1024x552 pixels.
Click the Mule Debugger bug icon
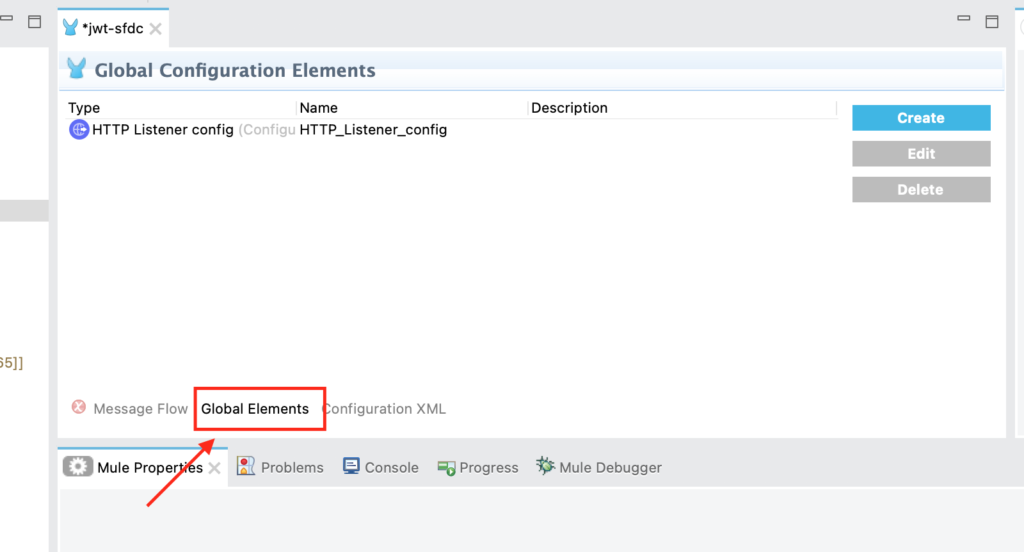pos(545,467)
